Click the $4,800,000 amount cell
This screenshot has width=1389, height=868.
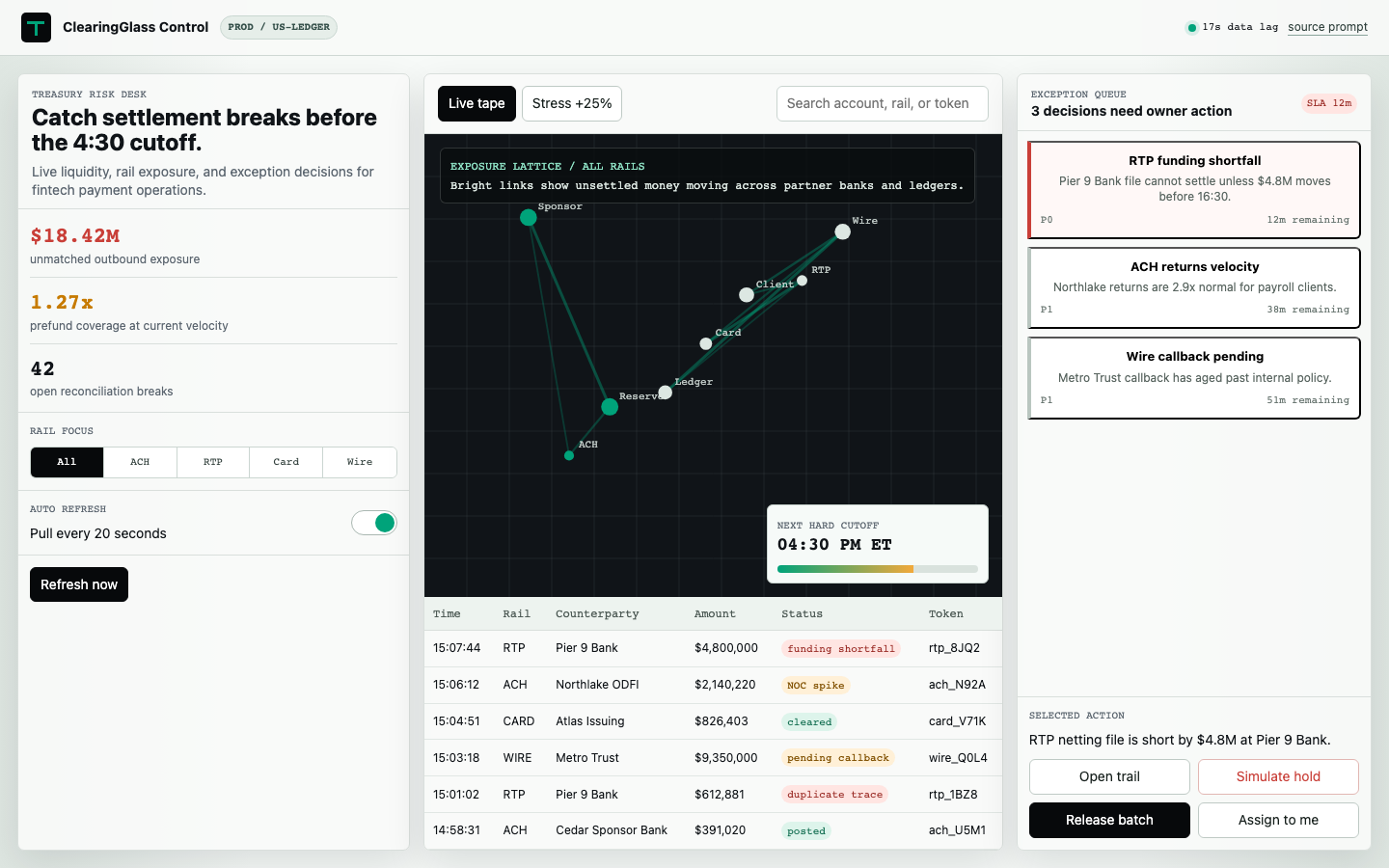(x=726, y=648)
